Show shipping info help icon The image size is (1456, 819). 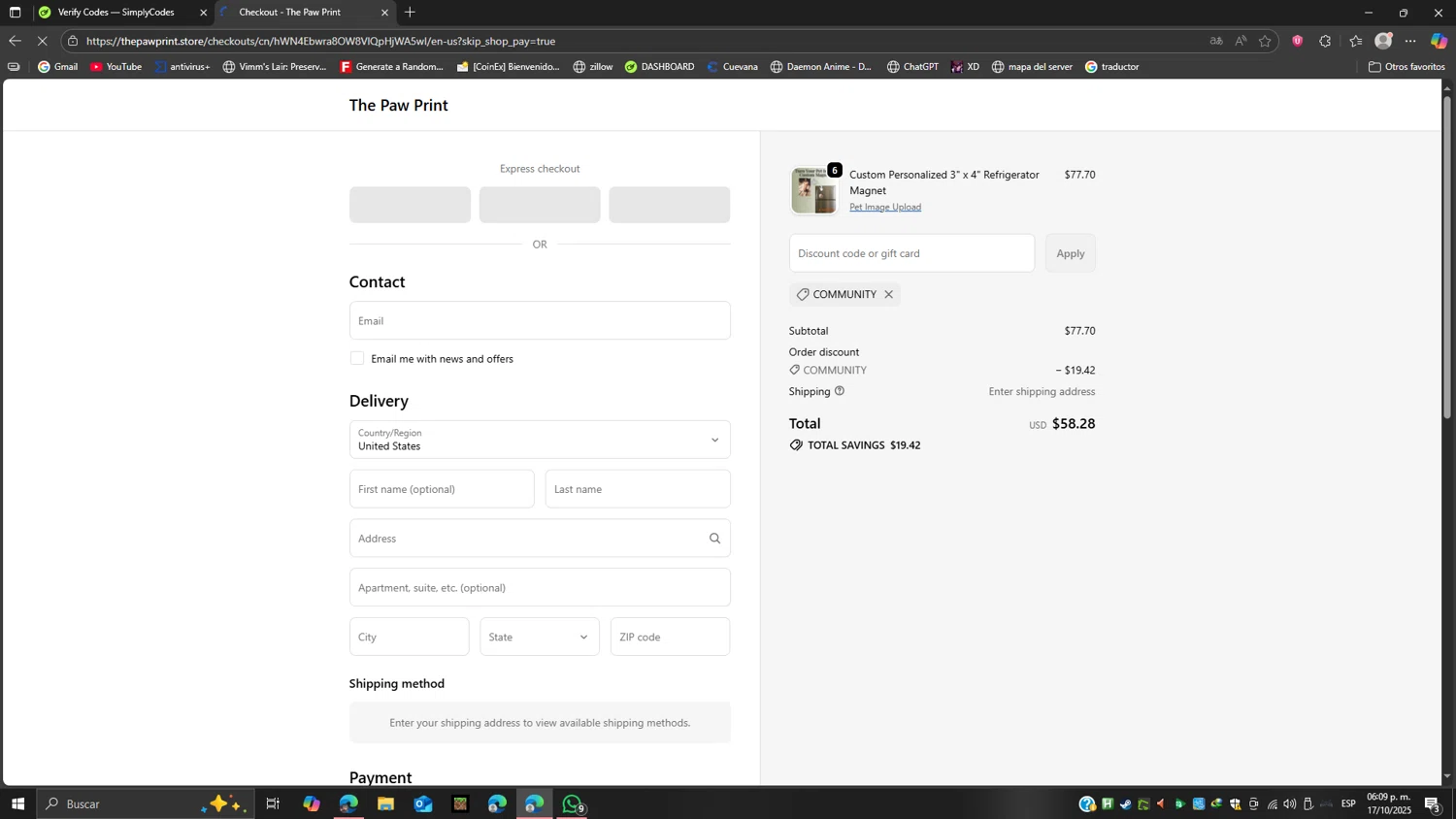click(x=840, y=391)
